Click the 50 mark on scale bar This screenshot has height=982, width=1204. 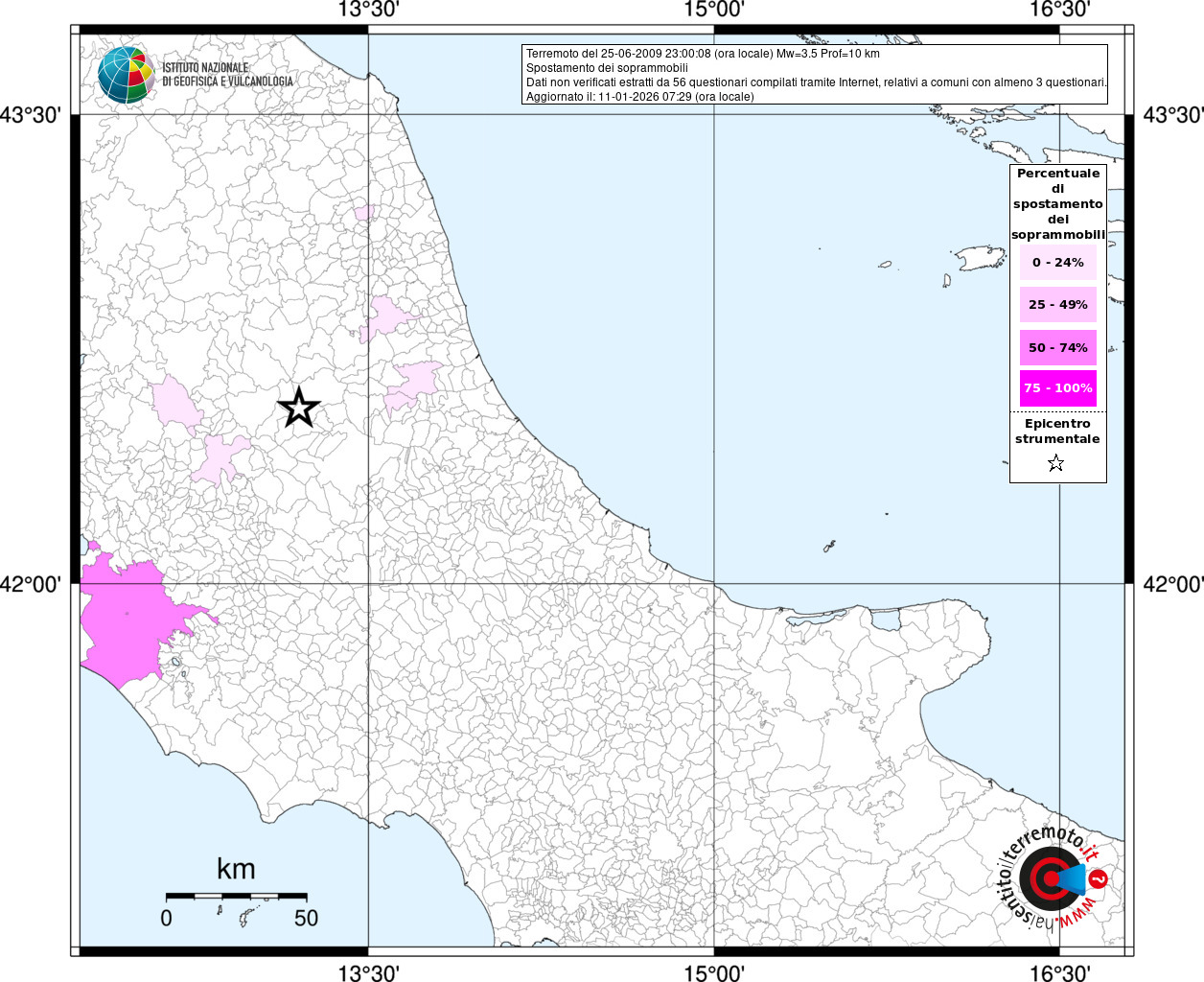coord(306,918)
